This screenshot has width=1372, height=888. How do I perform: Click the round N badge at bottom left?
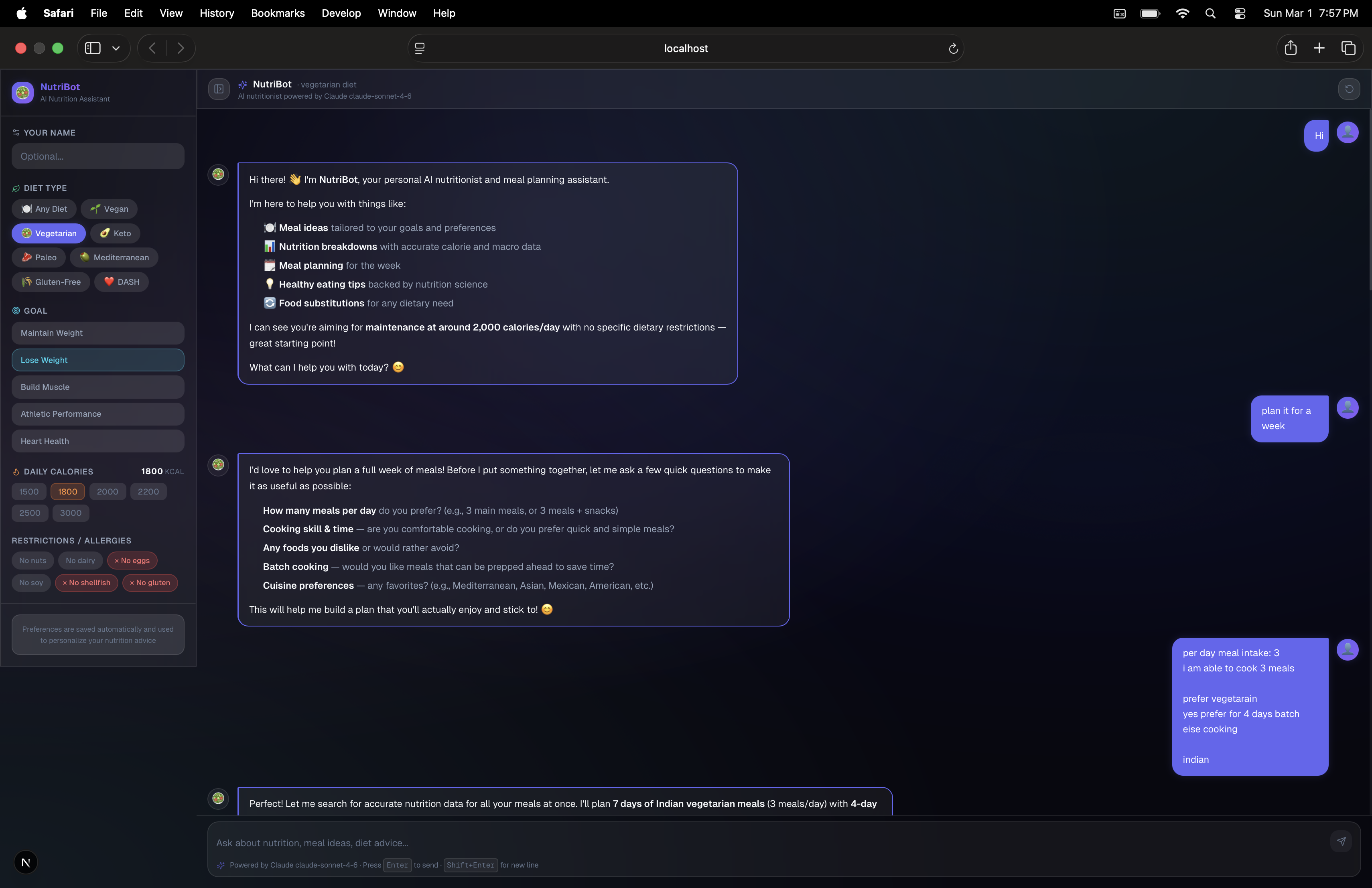click(x=25, y=863)
